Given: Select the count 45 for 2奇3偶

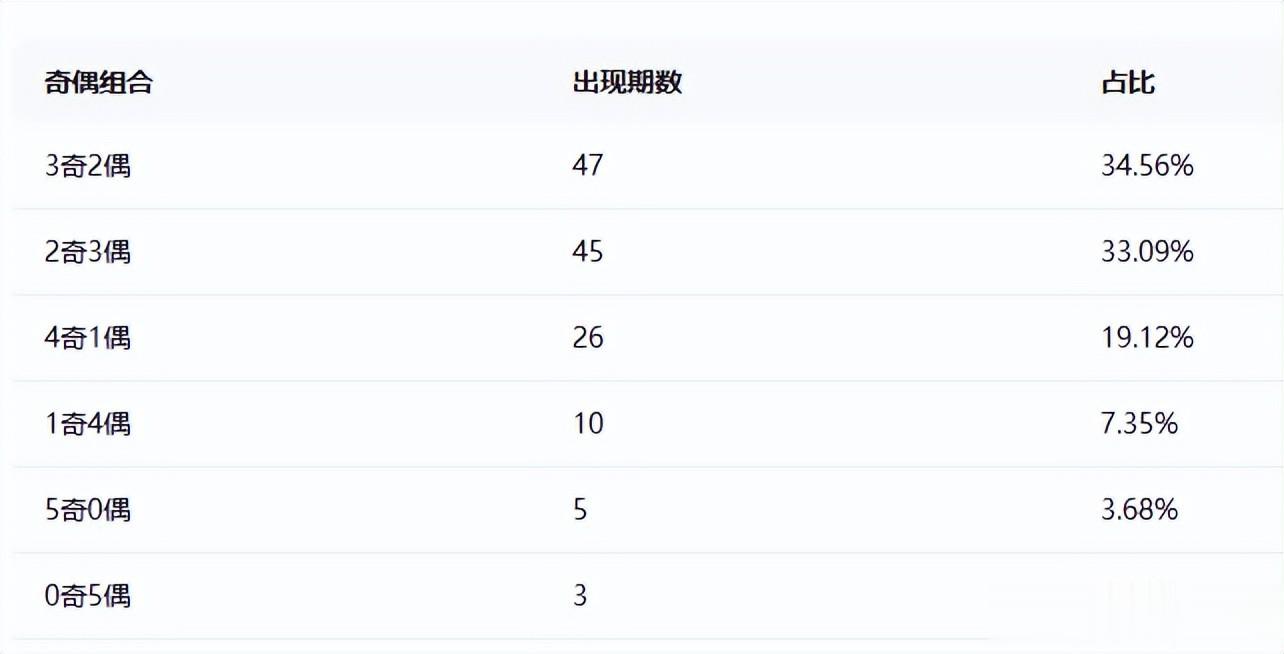Looking at the screenshot, I should (x=588, y=252).
